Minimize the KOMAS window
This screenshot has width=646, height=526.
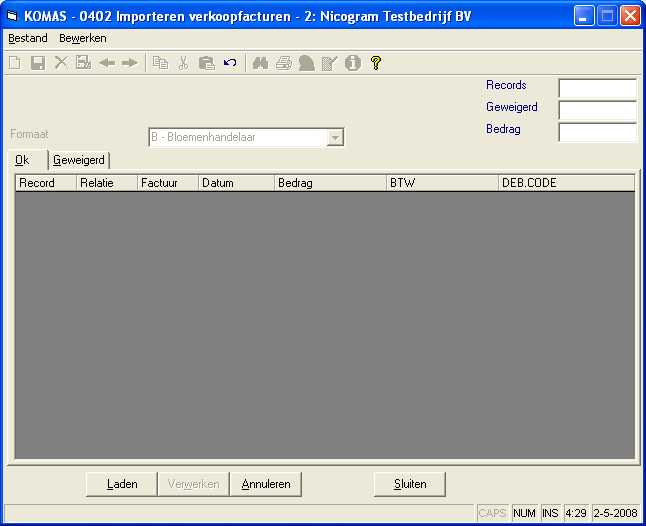click(x=584, y=16)
